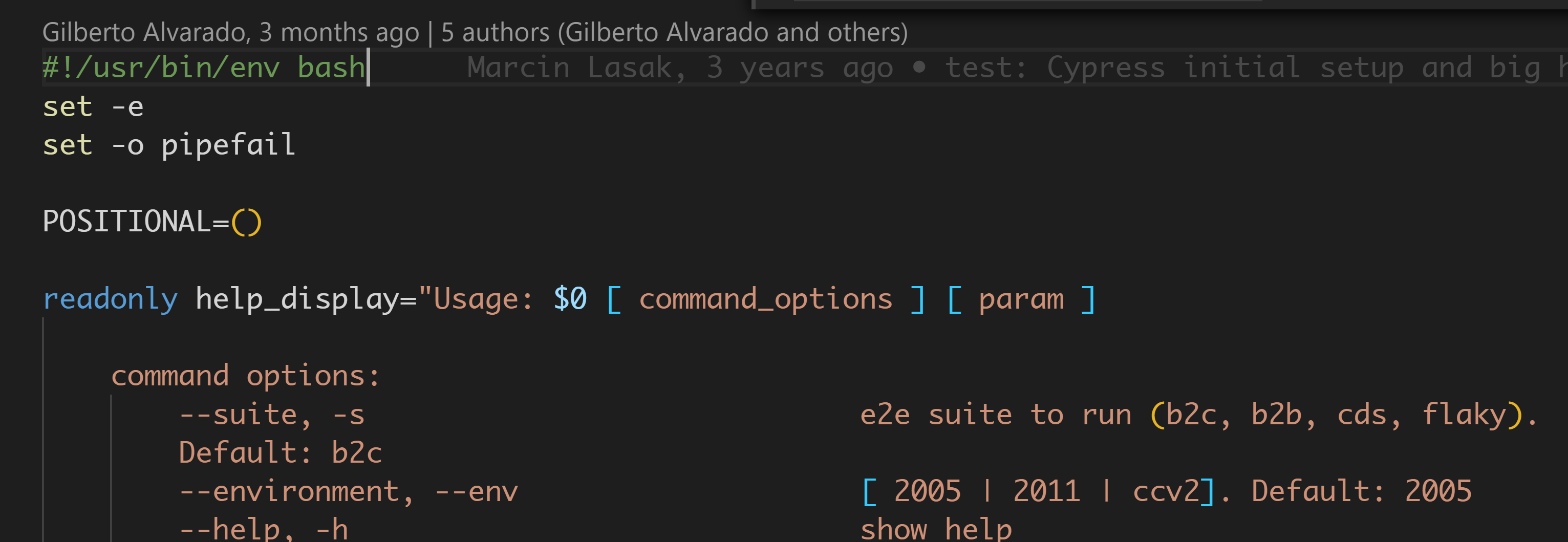Click the 'set -o pipefail' line
This screenshot has height=542, width=1568.
pyautogui.click(x=169, y=145)
